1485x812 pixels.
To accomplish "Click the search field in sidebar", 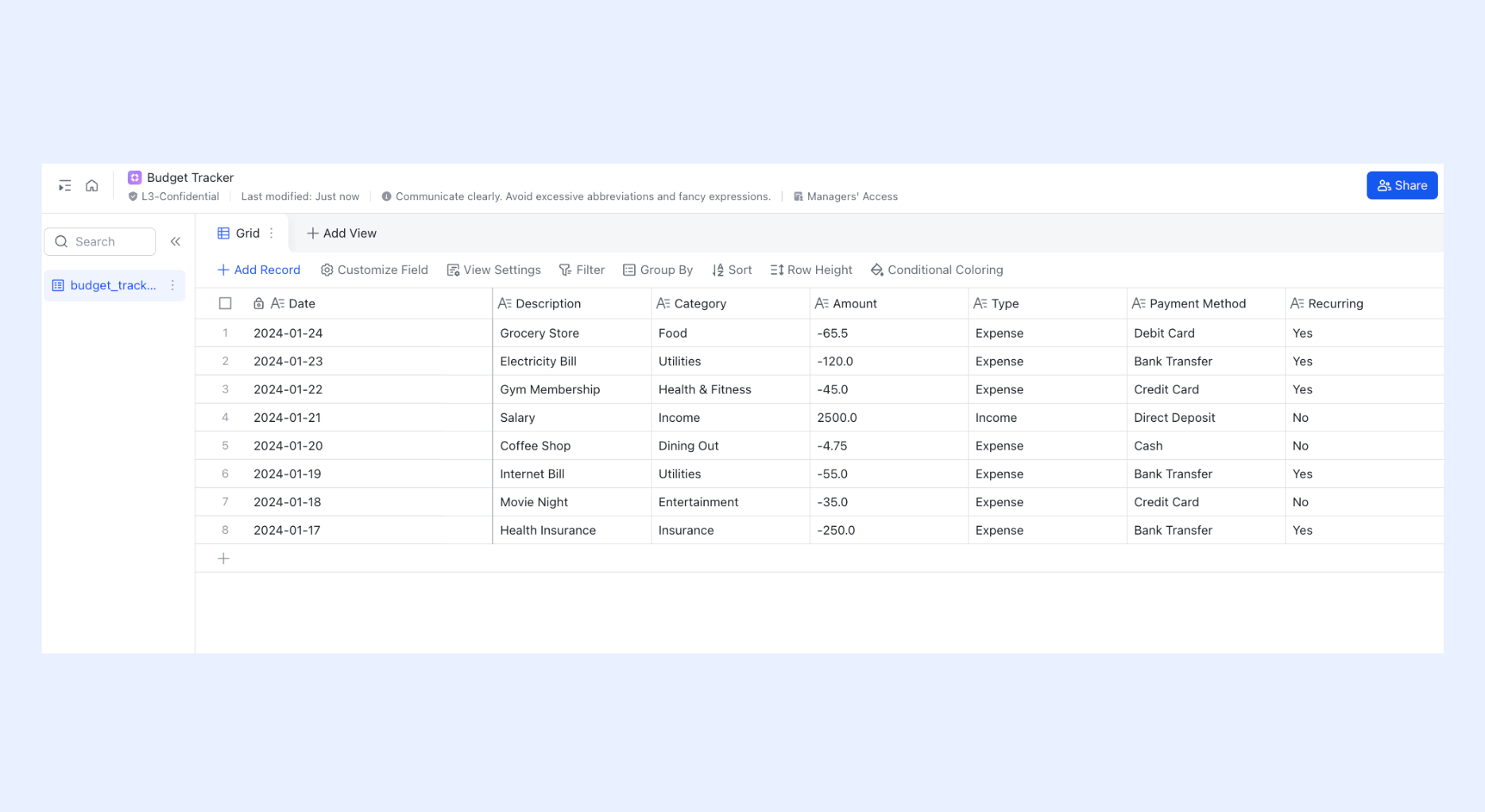I will (100, 242).
